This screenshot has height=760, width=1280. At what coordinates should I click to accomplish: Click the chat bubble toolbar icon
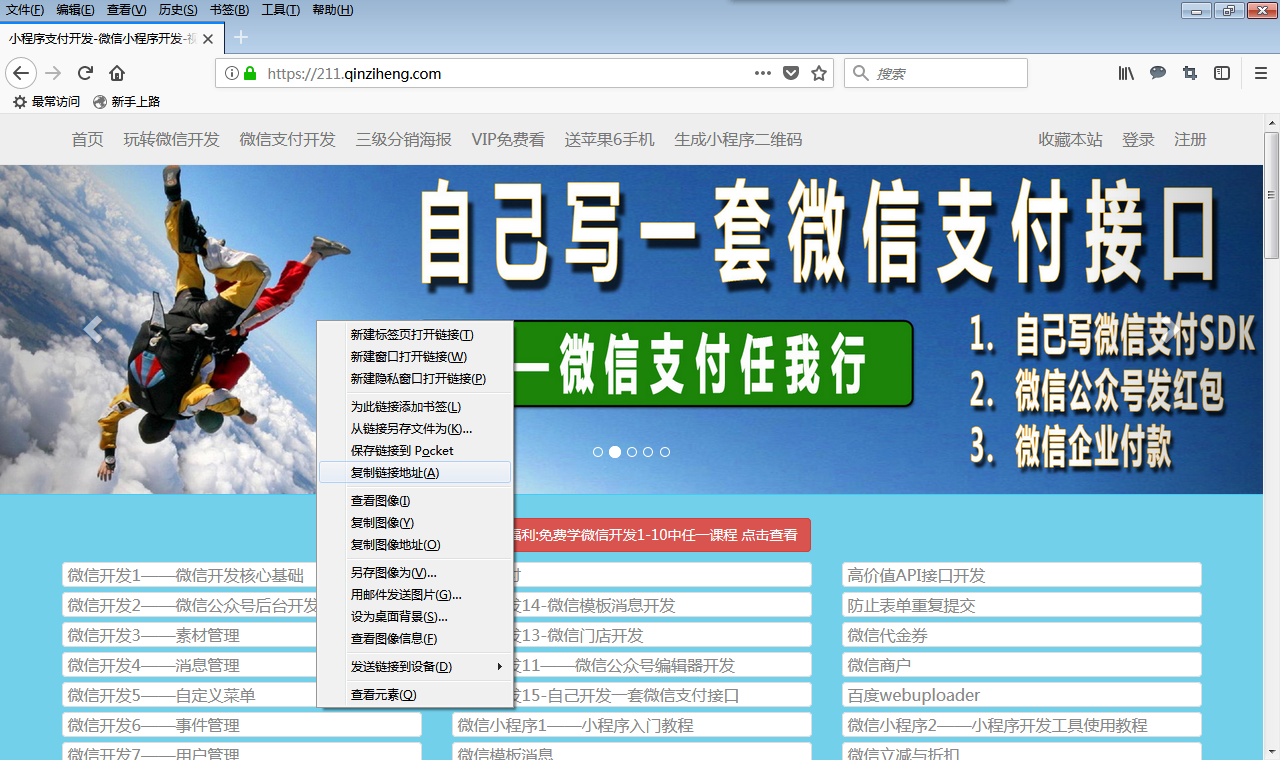pyautogui.click(x=1158, y=73)
